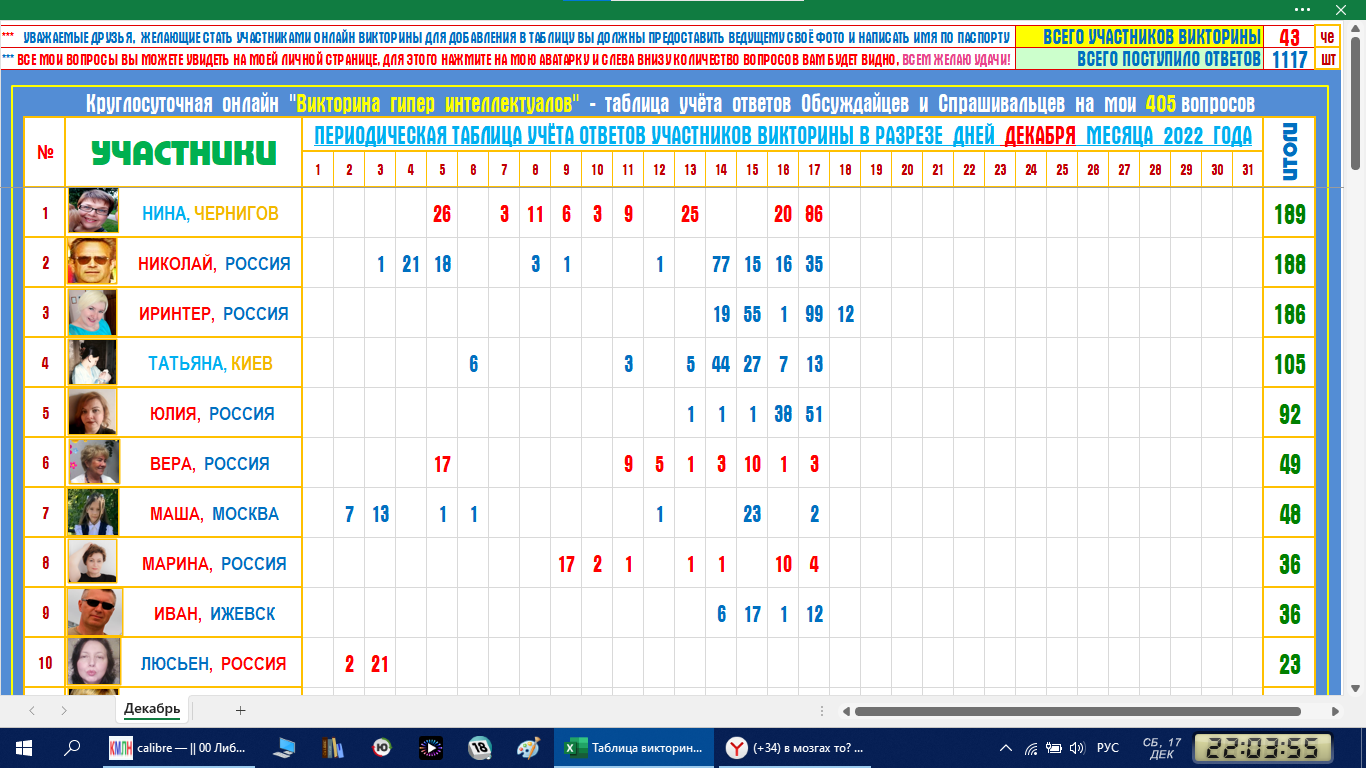Viewport: 1366px width, 768px height.
Task: Go to next sheet with right arrow
Action: click(x=64, y=710)
